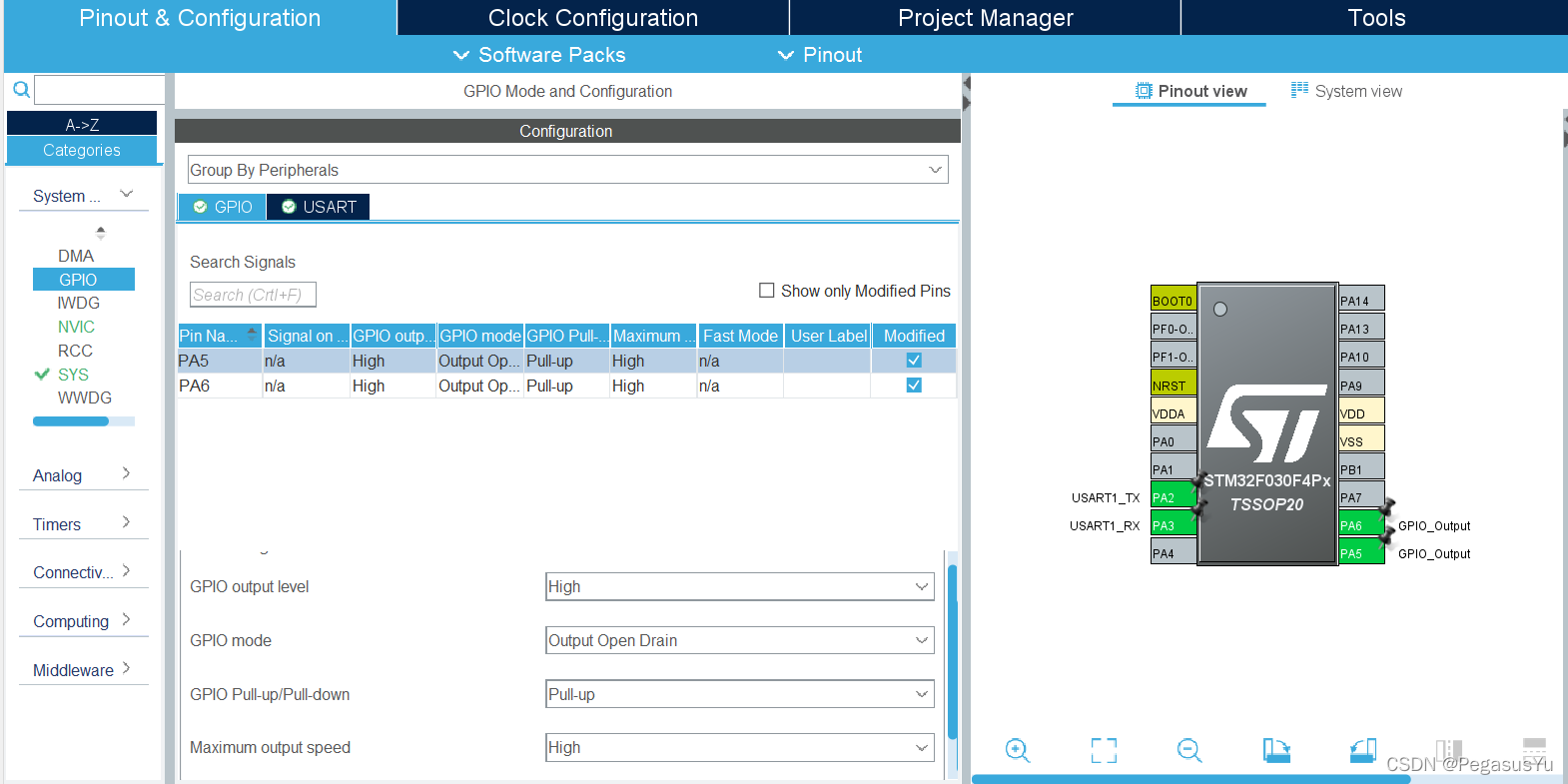Rotate the chip counter-clockwise
Viewport: 1568px width, 784px height.
tap(1363, 750)
